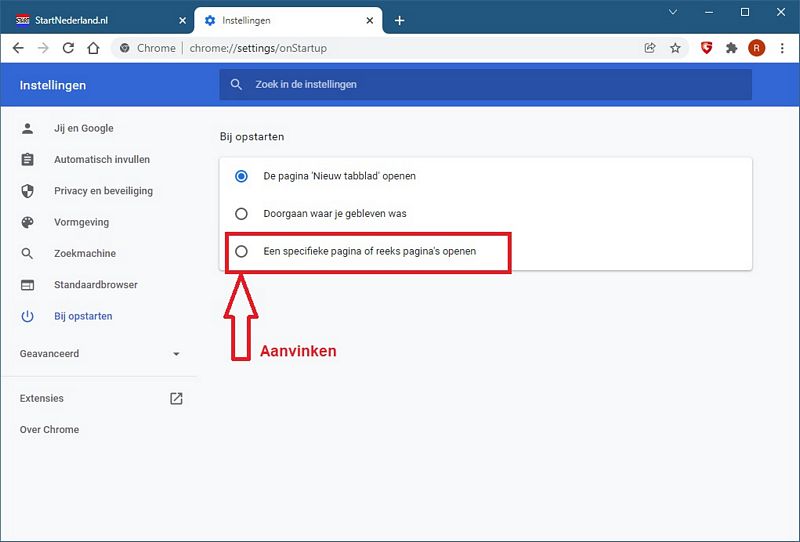This screenshot has height=542, width=800.
Task: Open Chrome's three-dot menu
Action: 782,48
